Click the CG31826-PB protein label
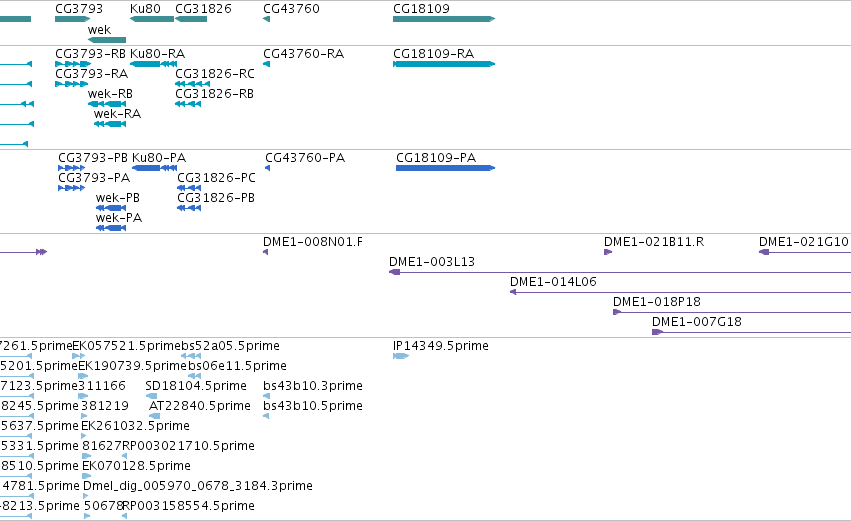Screen dimensions: 851x521 pos(215,198)
